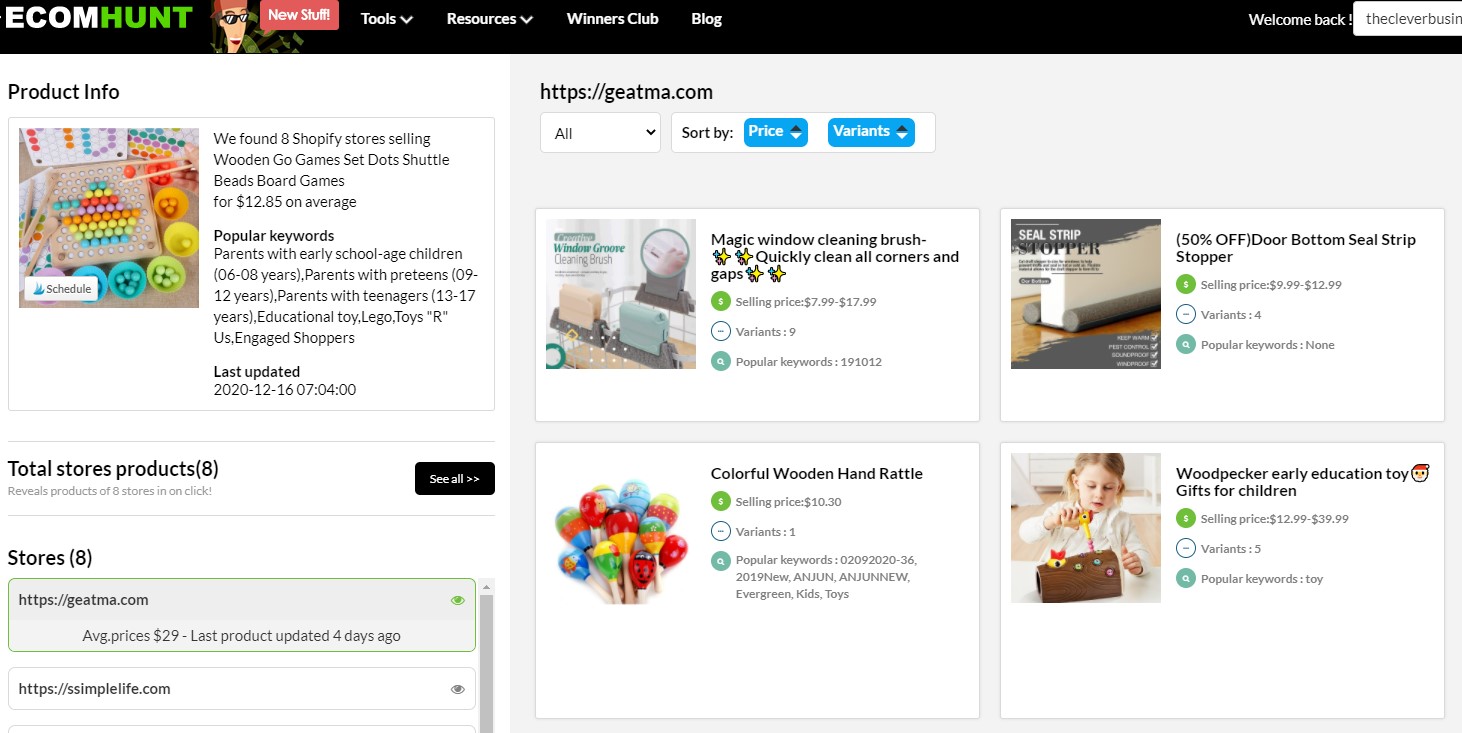Go to the Blog section
The height and width of the screenshot is (733, 1462).
(706, 18)
